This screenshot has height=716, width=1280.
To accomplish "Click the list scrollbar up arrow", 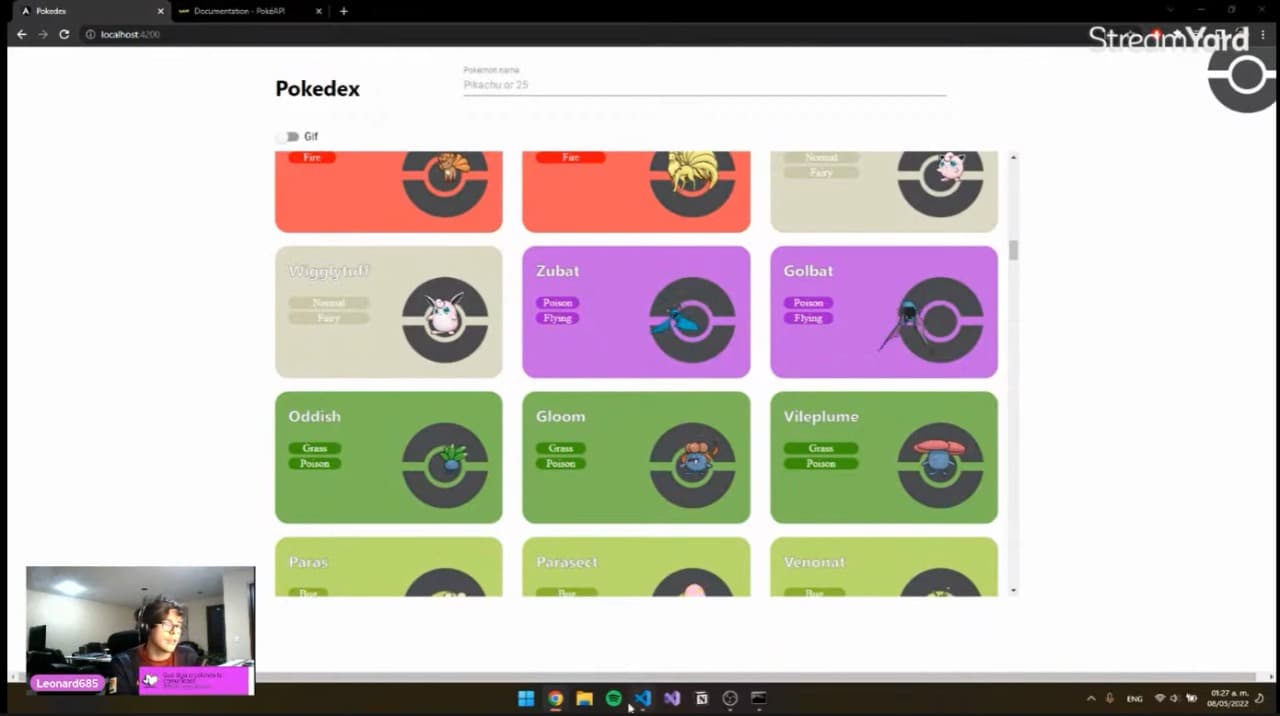I will click(1013, 157).
